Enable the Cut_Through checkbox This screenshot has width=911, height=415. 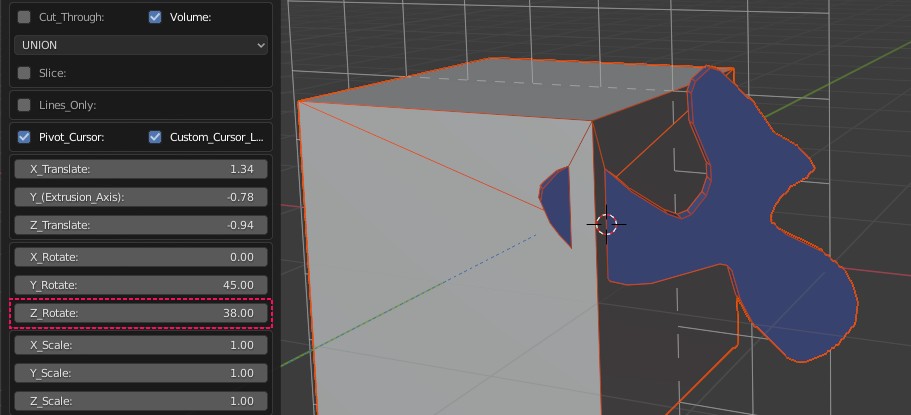click(25, 17)
